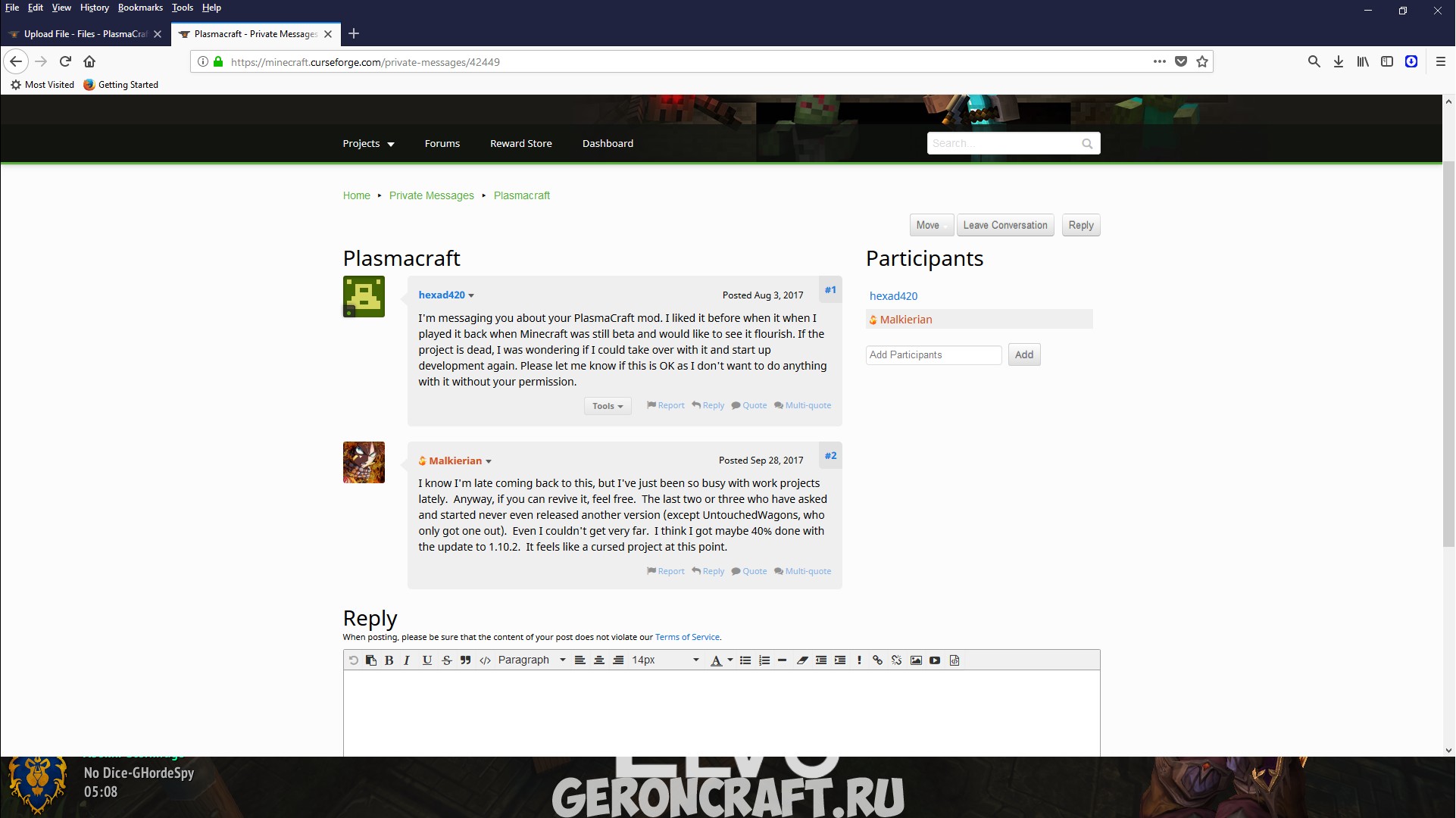Open the Tools dropdown on post #1
This screenshot has width=1456, height=818.
point(608,406)
